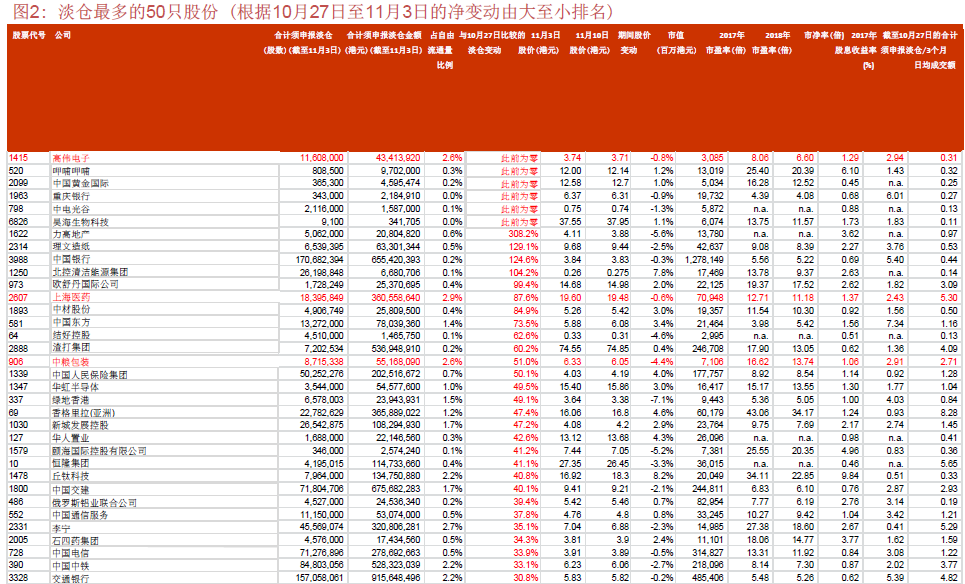Click 颐海国际控股有限公司 company name

pyautogui.click(x=100, y=451)
